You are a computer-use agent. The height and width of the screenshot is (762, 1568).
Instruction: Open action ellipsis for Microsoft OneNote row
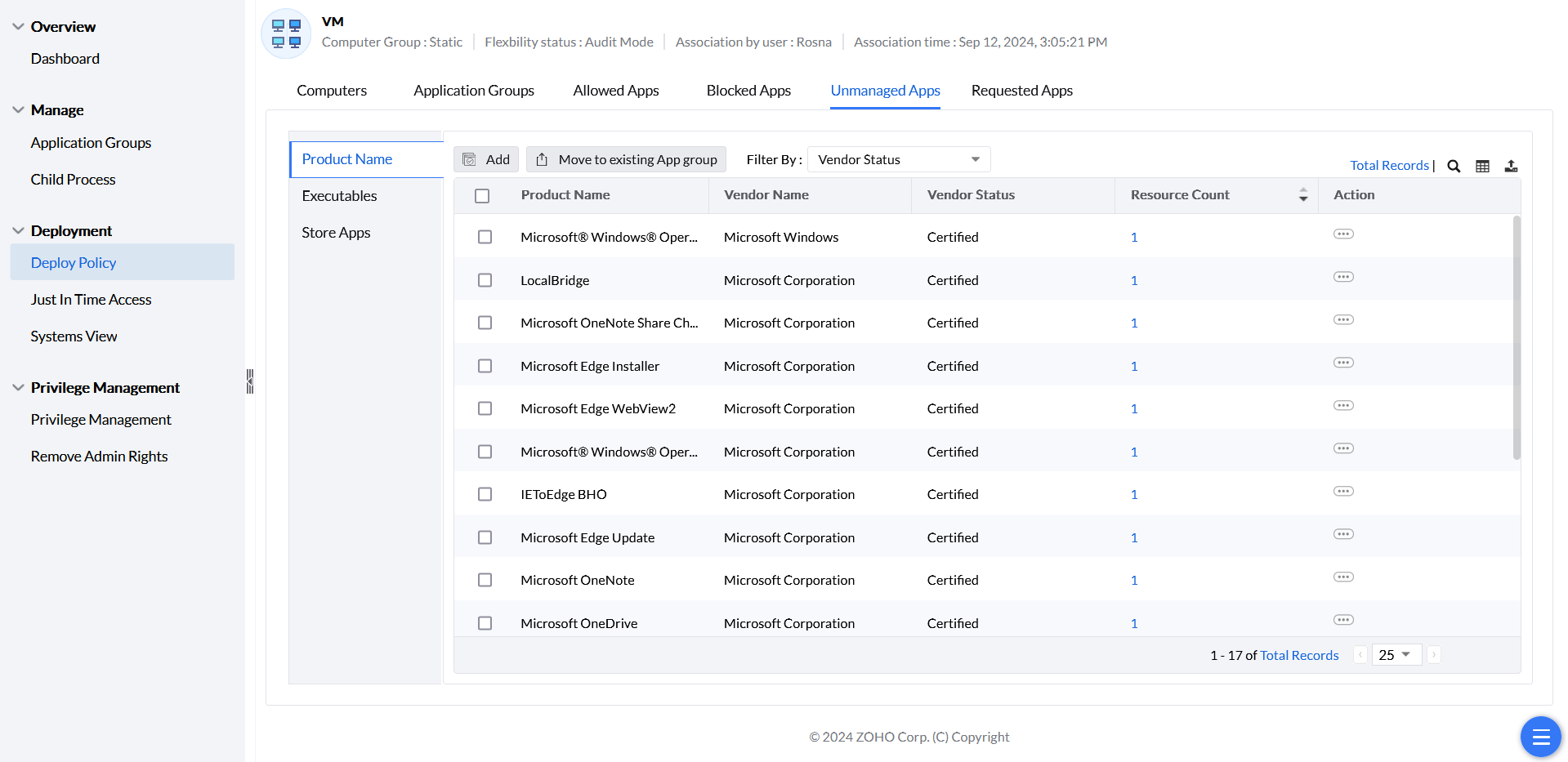coord(1343,577)
